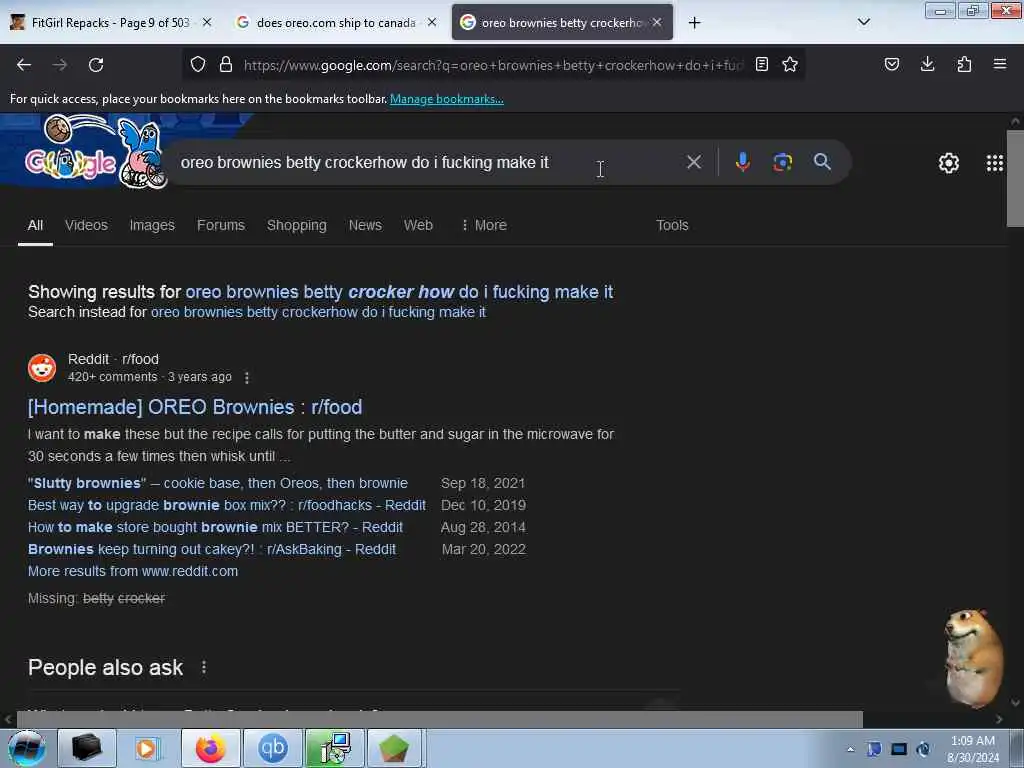Open the list all tabs dropdown chevron
This screenshot has height=768, width=1024.
[863, 22]
